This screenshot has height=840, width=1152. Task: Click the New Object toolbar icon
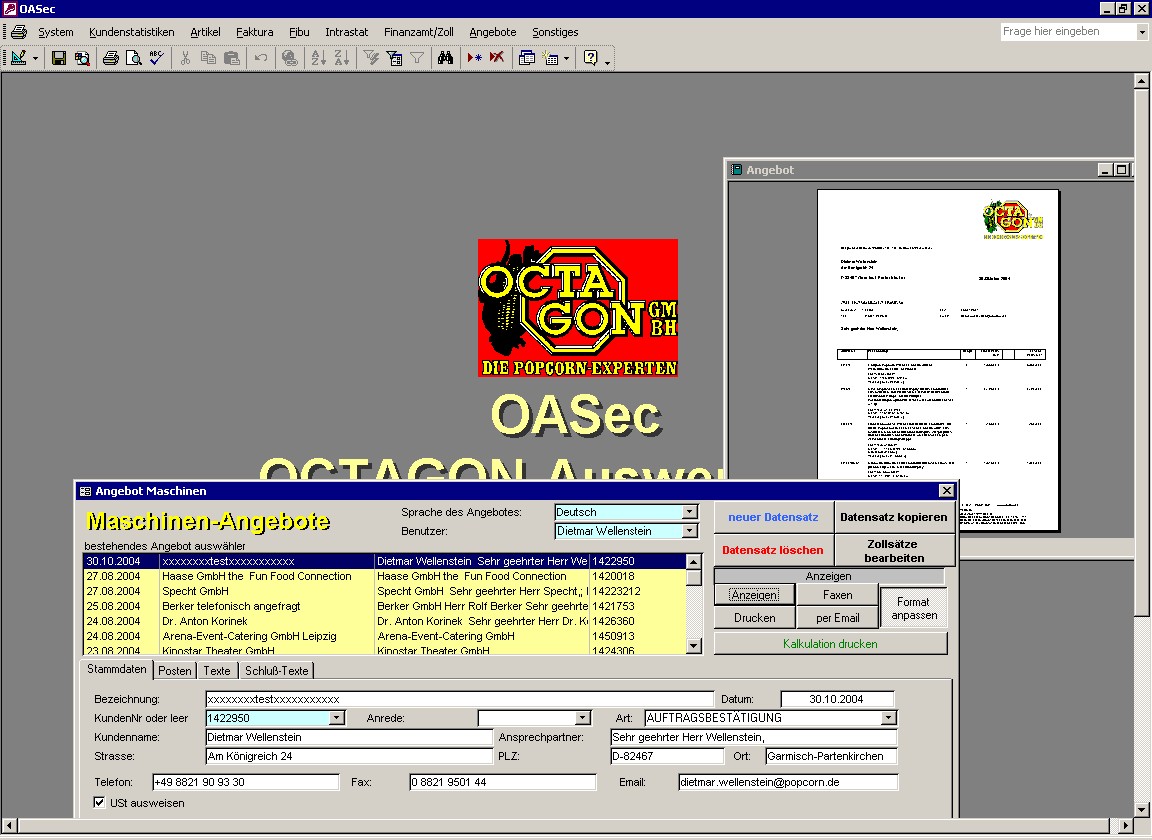550,58
